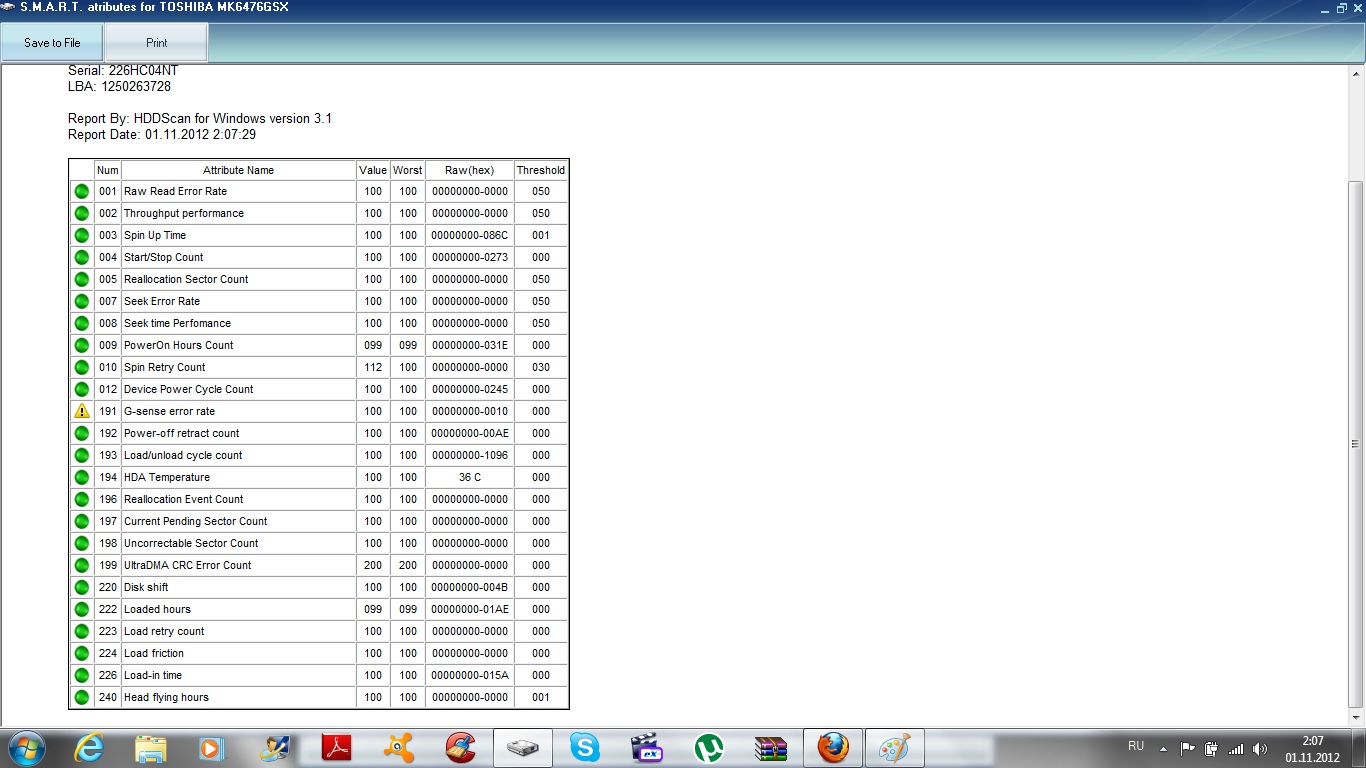Click green status icon beside HDA Temperature
The image size is (1366, 768).
coord(82,477)
